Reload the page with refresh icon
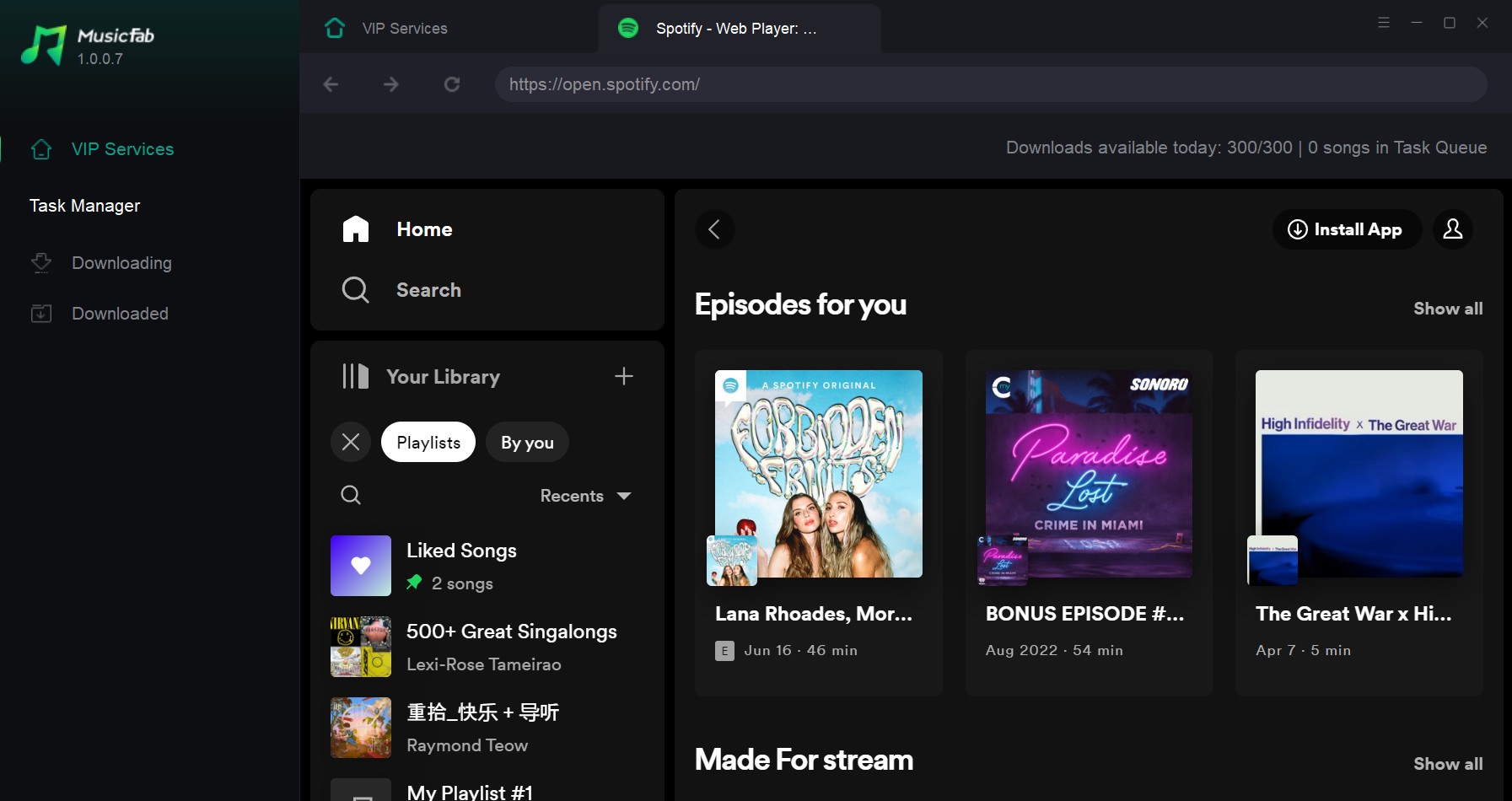 [452, 84]
